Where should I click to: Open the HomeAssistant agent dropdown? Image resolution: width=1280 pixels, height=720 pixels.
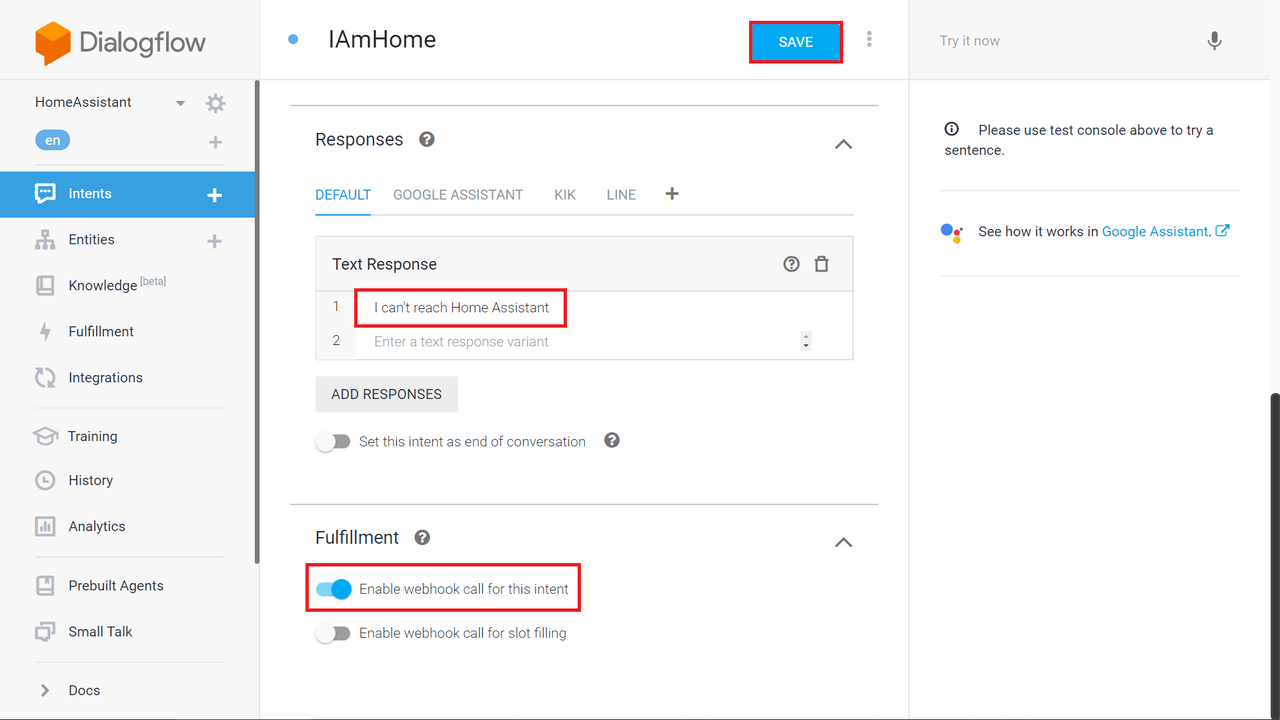(180, 103)
